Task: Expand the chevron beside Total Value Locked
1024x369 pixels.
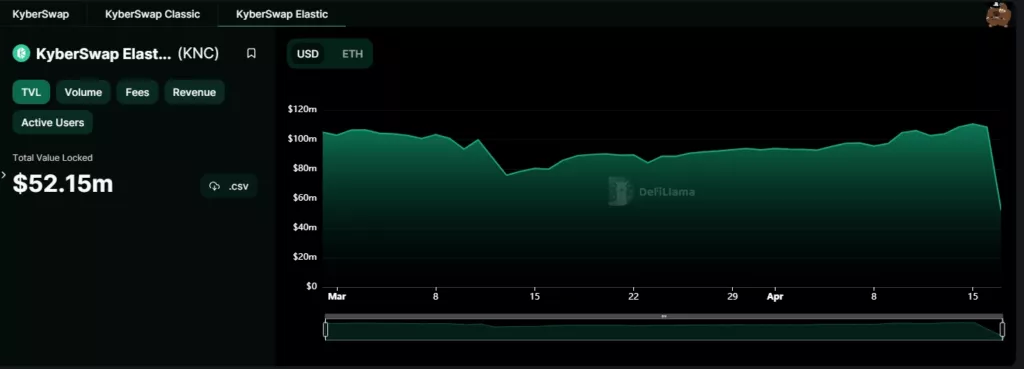Action: (x=3, y=174)
